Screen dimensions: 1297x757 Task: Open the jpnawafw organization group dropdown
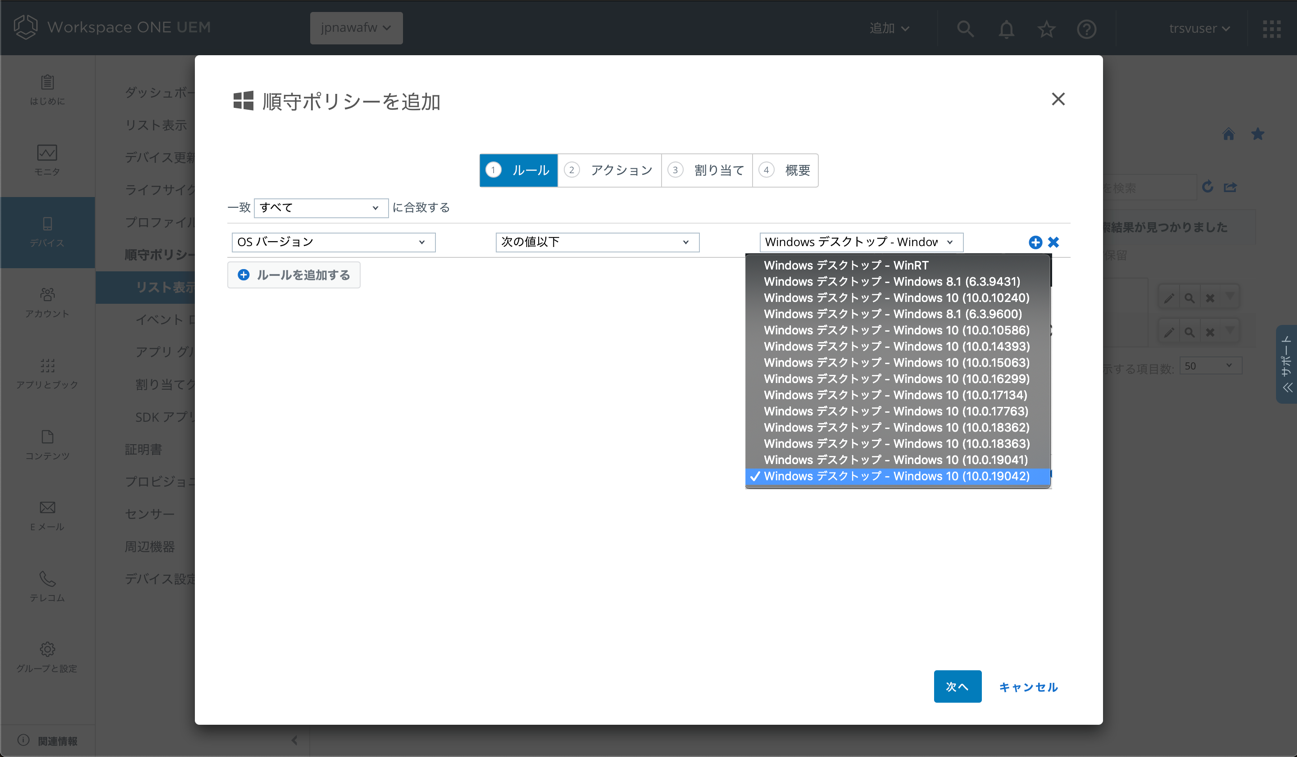tap(356, 28)
